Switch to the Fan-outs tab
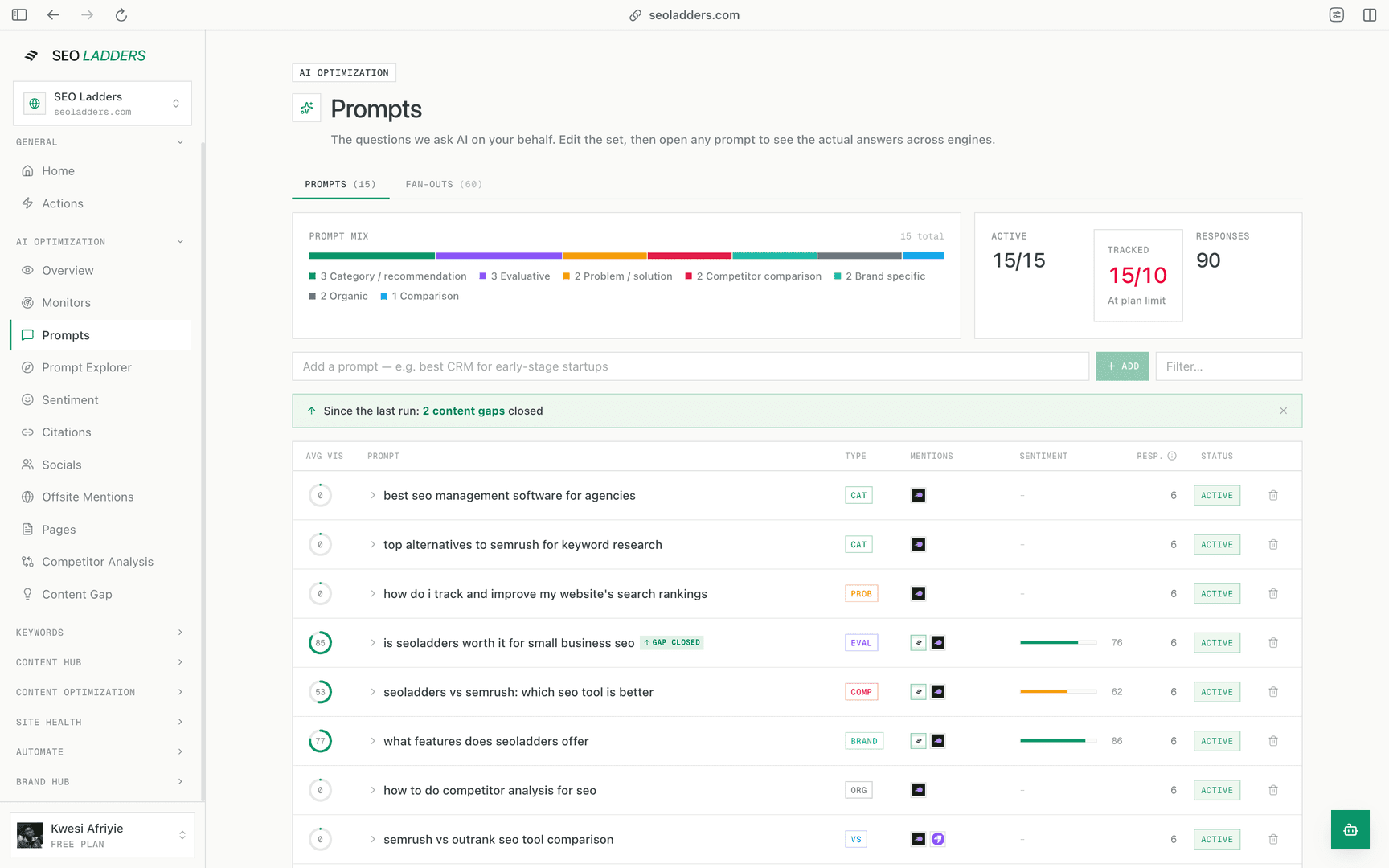The height and width of the screenshot is (868, 1389). 444,184
